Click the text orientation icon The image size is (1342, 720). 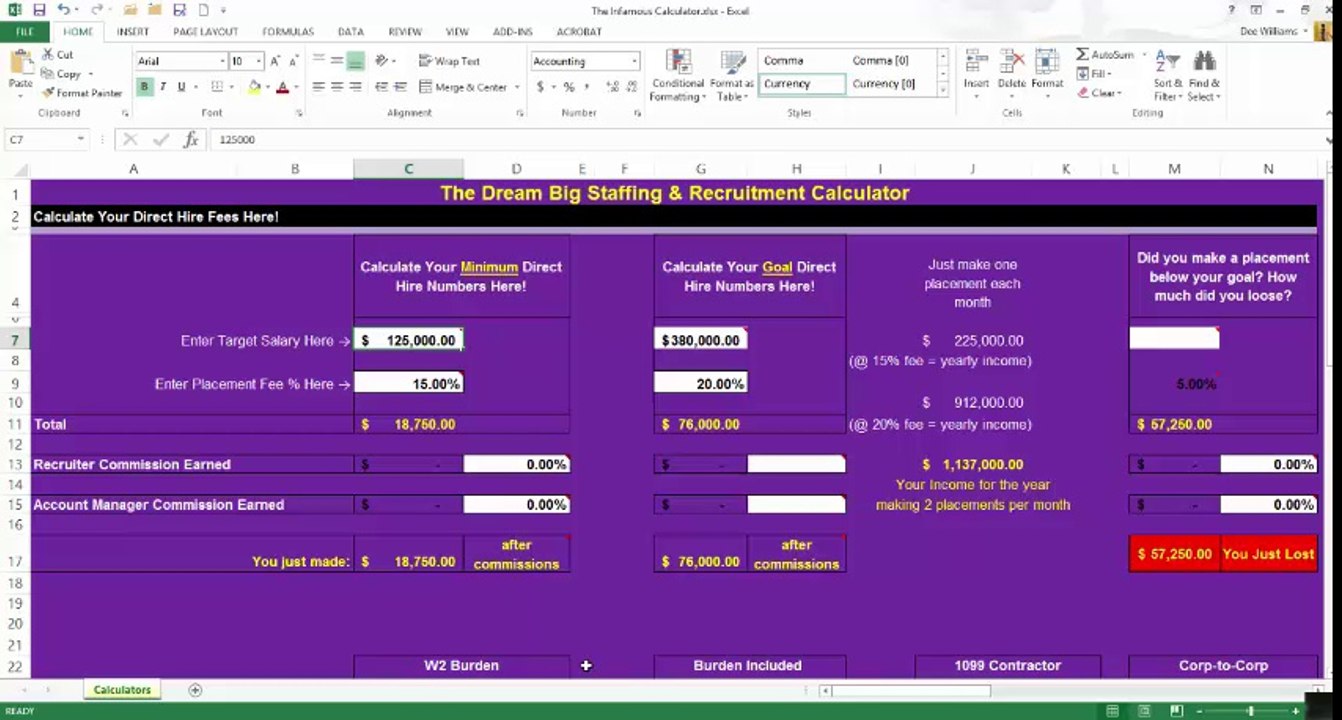tap(383, 61)
